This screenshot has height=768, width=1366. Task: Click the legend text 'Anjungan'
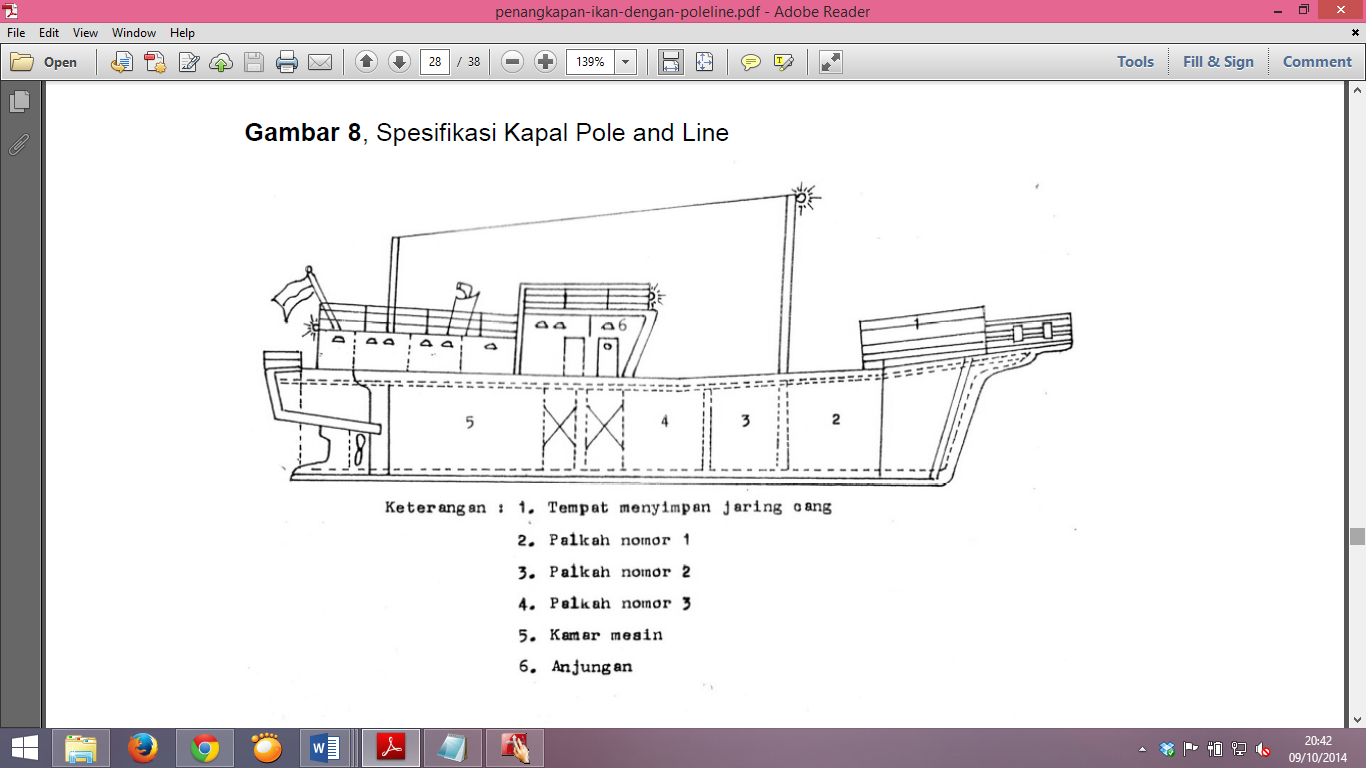[592, 667]
